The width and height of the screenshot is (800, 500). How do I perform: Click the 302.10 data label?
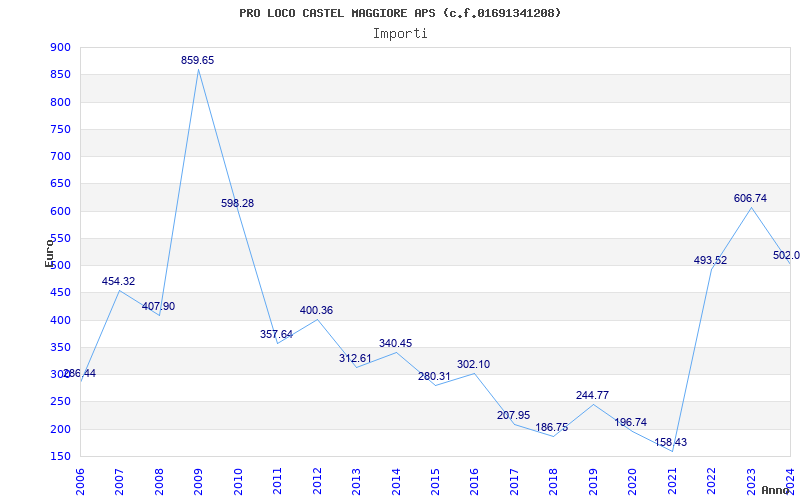473,364
